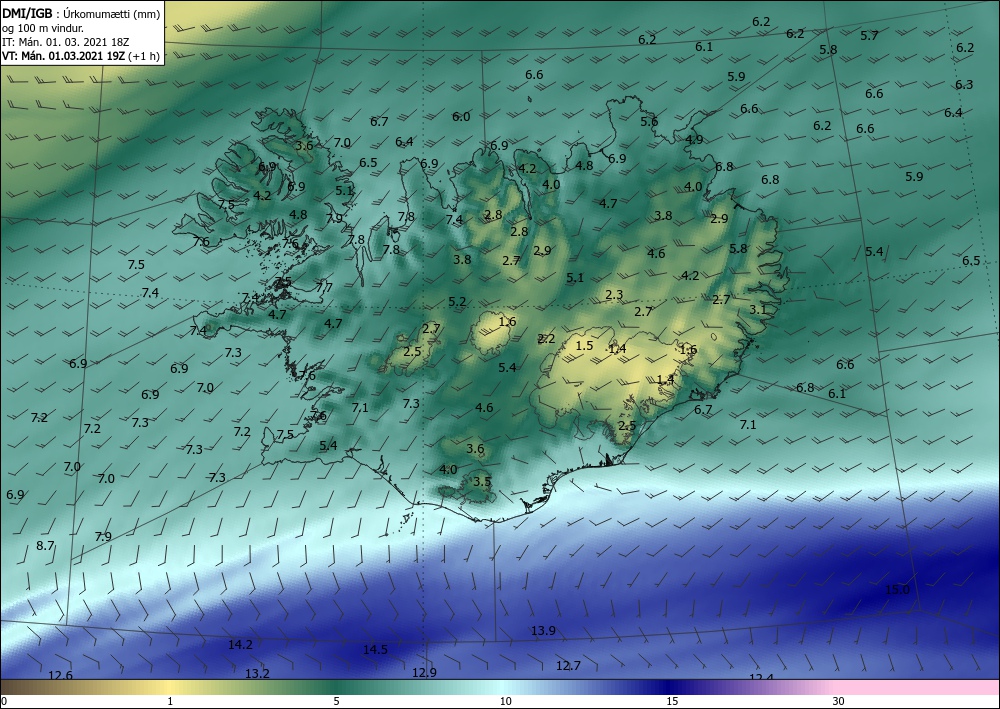Click the 5 tick on the color scale
This screenshot has height=709, width=1000.
click(336, 701)
